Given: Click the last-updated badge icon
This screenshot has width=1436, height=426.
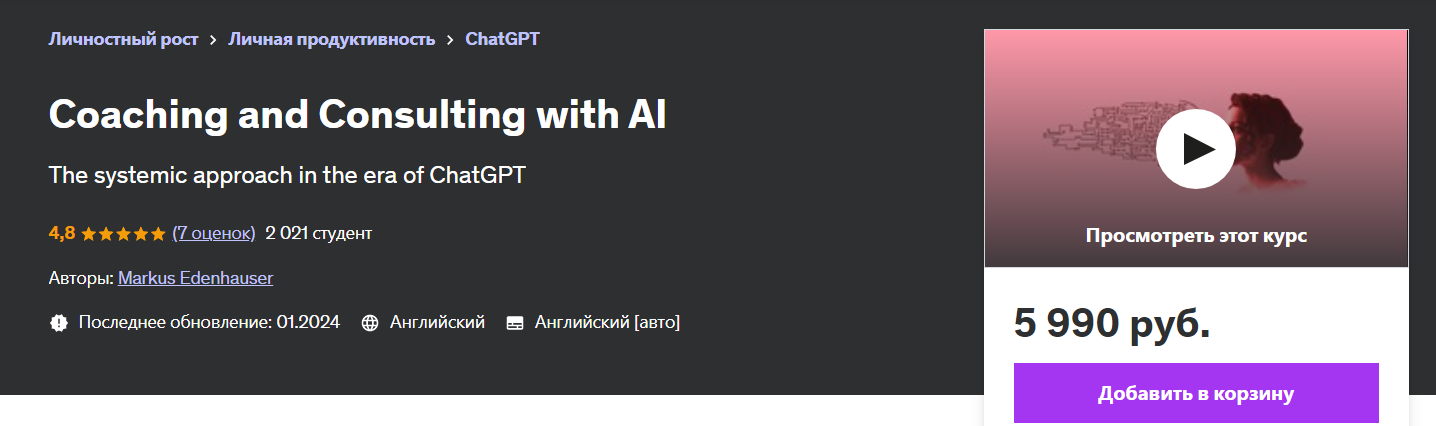Looking at the screenshot, I should pos(58,323).
